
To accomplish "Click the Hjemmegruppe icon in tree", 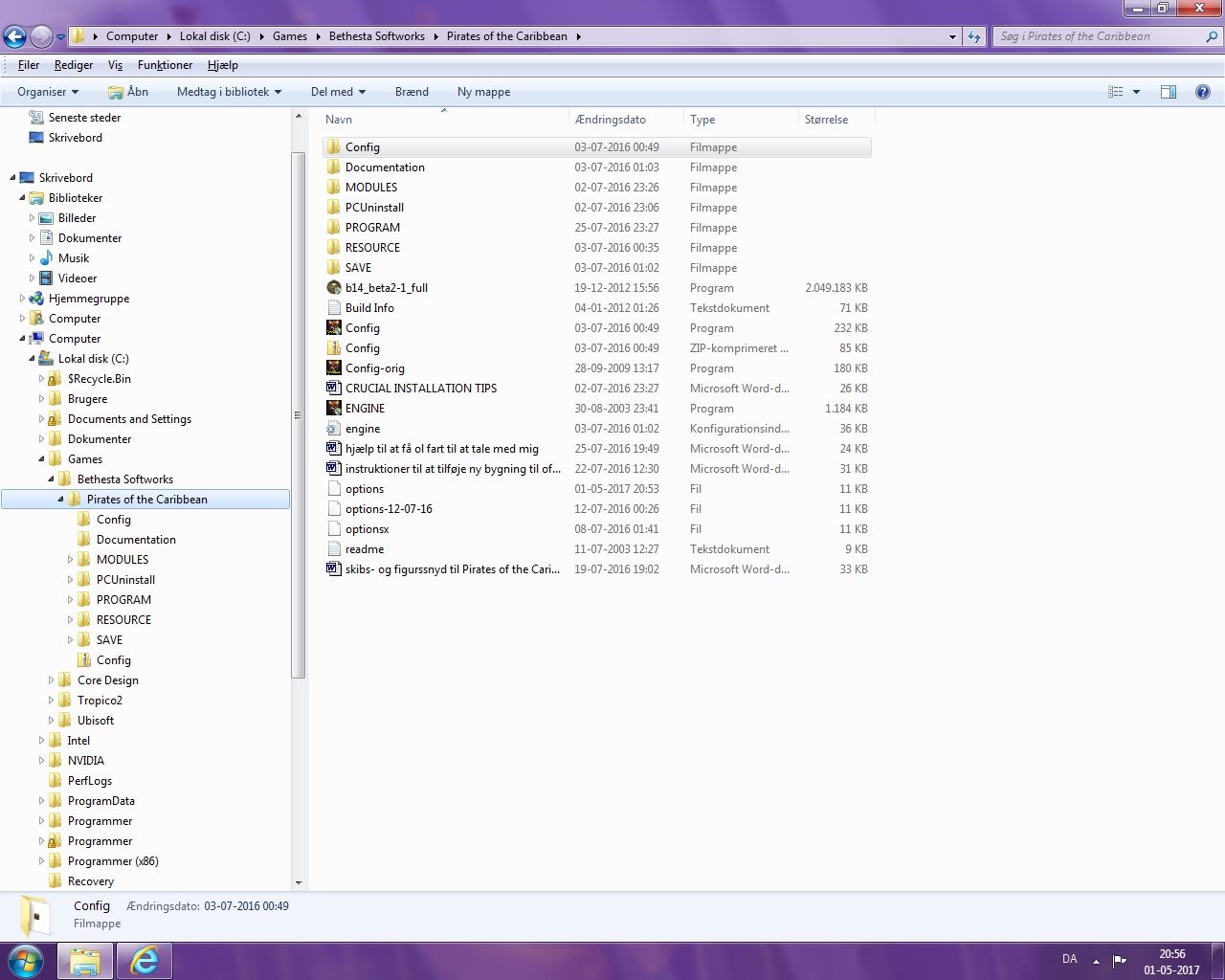I will [36, 299].
